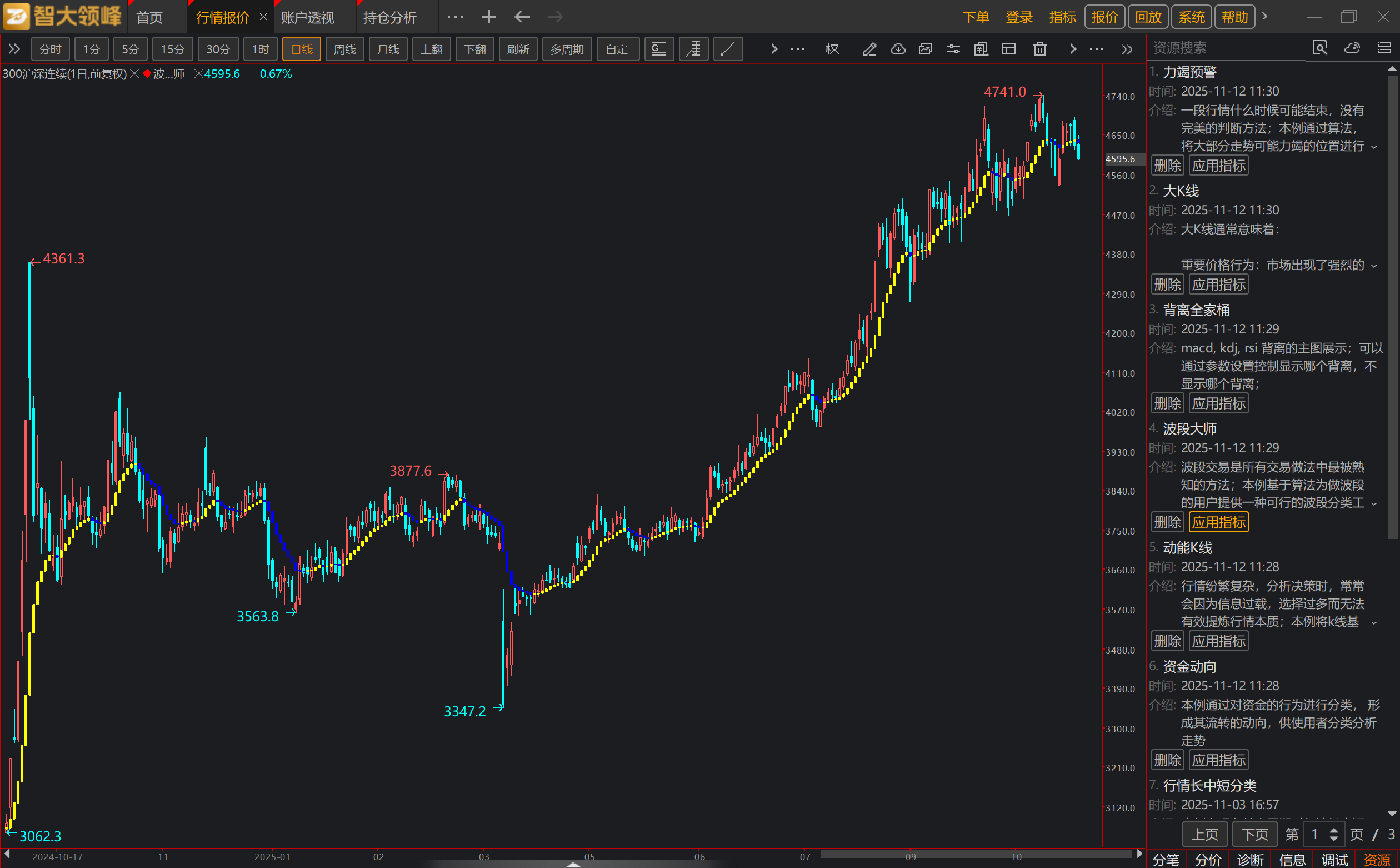
Task: Click the cloud download icon
Action: (898, 49)
